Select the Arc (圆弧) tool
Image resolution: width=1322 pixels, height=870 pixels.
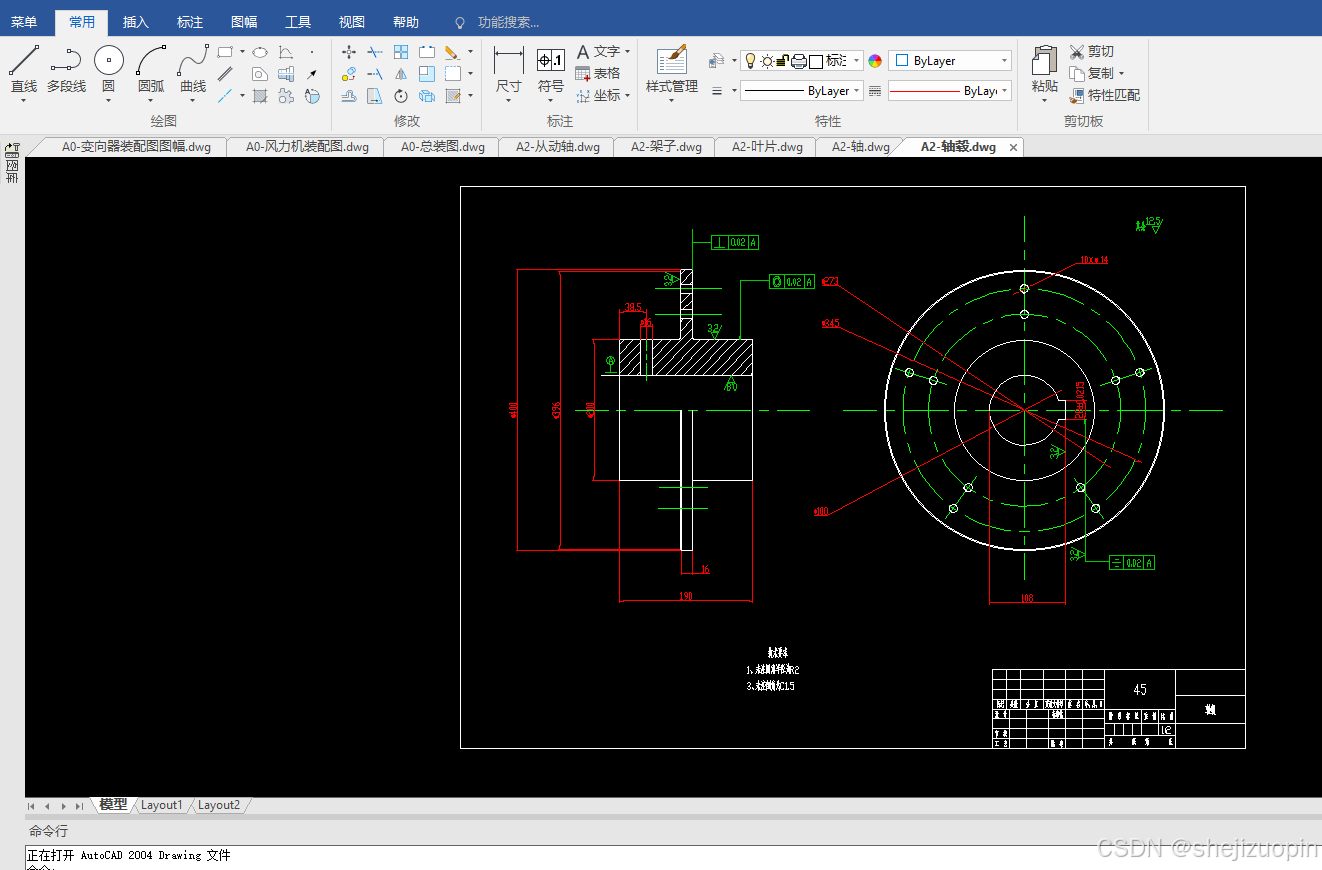[x=151, y=68]
